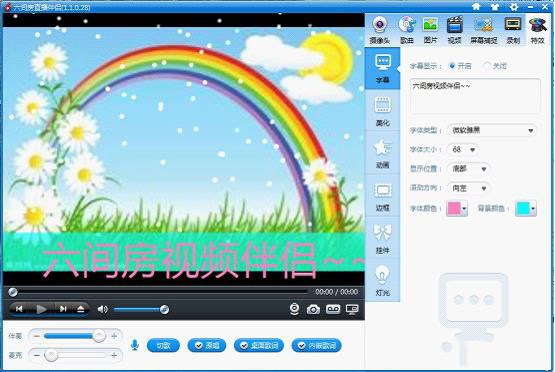Click the cyan 背景颜色 background color swatch
555x372 pixels.
(523, 208)
